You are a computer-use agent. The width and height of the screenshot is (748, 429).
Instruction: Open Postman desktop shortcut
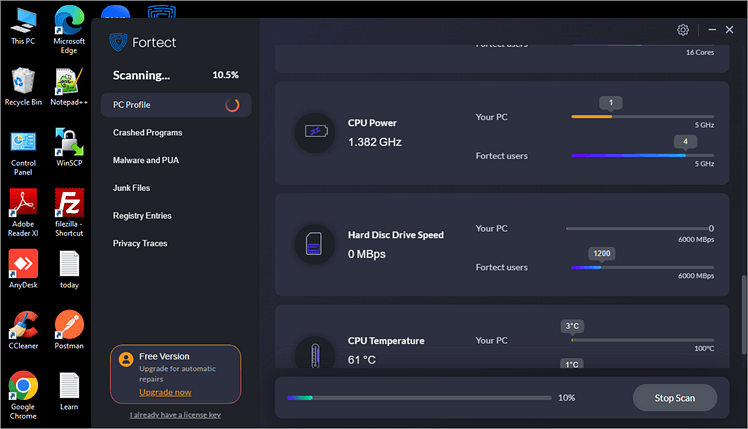69,325
